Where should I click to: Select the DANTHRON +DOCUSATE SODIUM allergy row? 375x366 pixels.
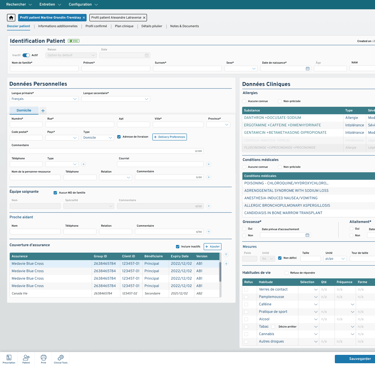point(308,118)
